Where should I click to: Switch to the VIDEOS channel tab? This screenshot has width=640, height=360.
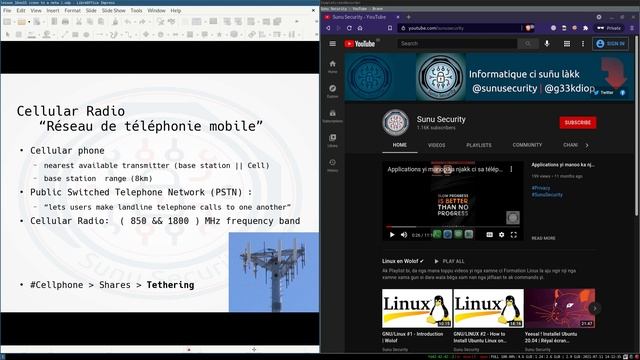coord(436,145)
